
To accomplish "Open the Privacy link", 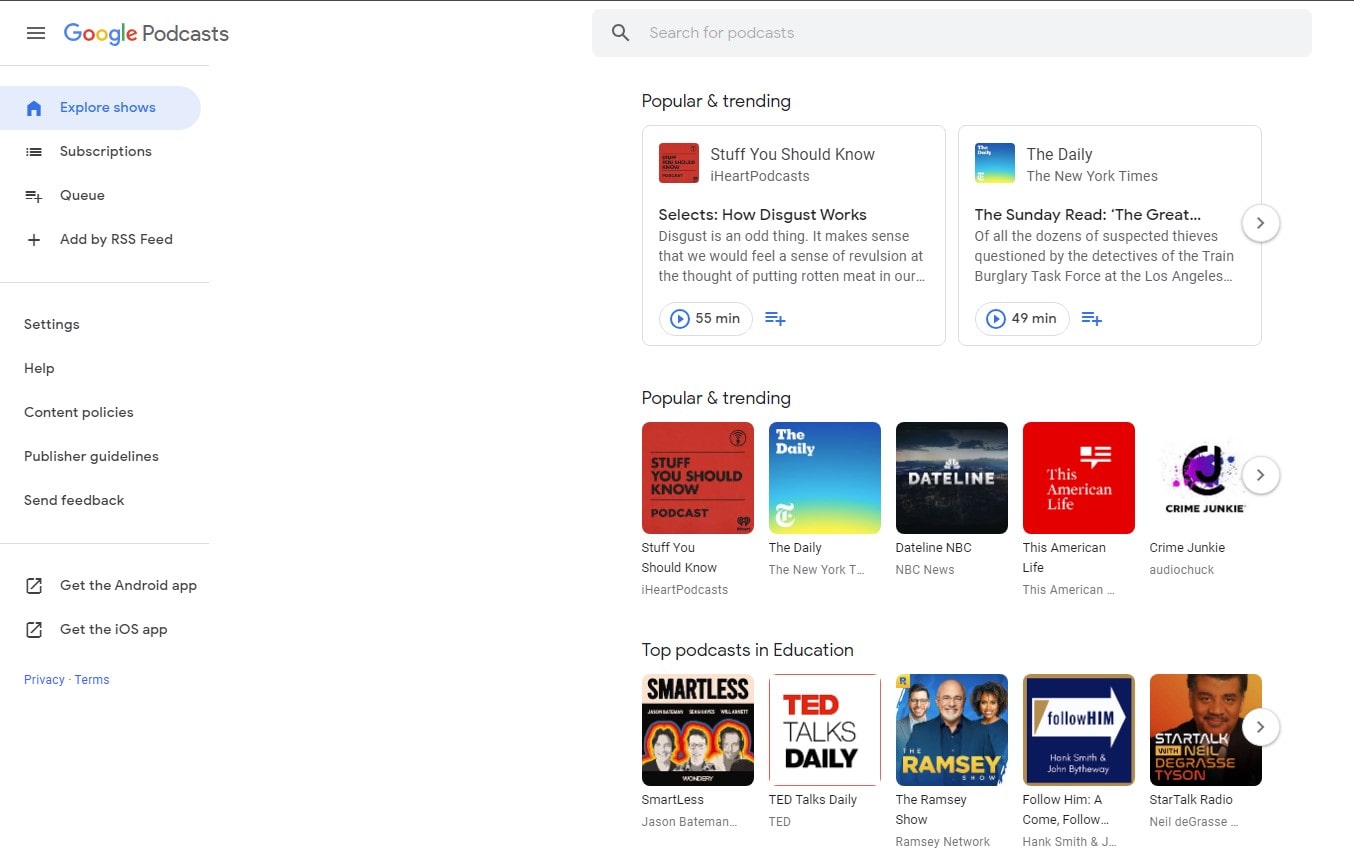I will (44, 680).
